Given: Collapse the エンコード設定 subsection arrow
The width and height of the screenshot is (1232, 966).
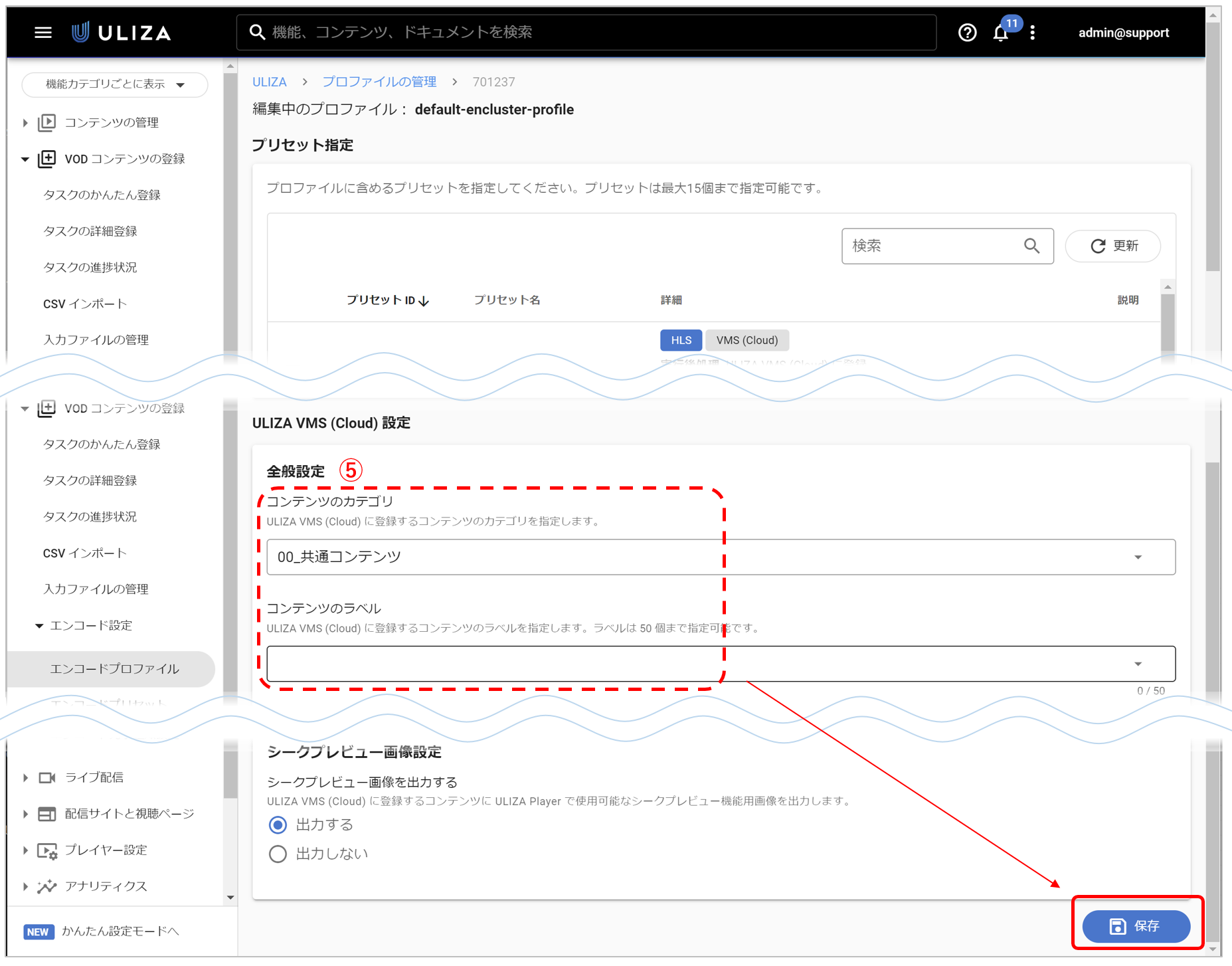Looking at the screenshot, I should tap(39, 626).
